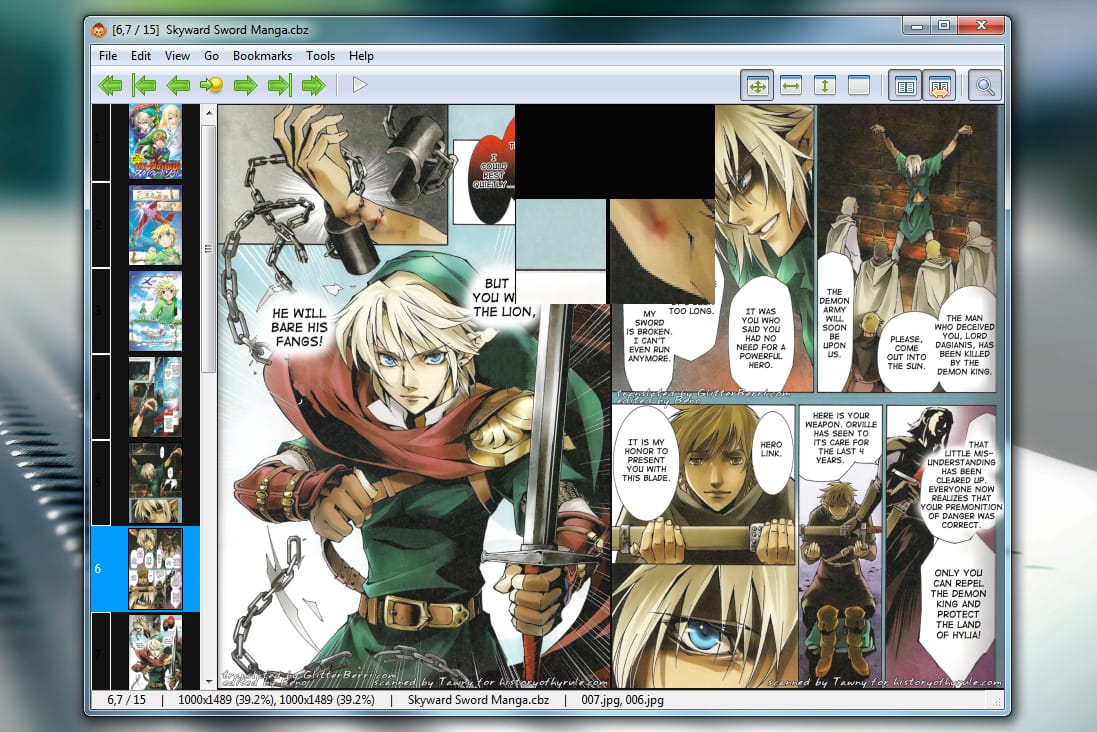Viewport: 1097px width, 732px height.
Task: Select Best fit zoom mode
Action: click(x=757, y=86)
